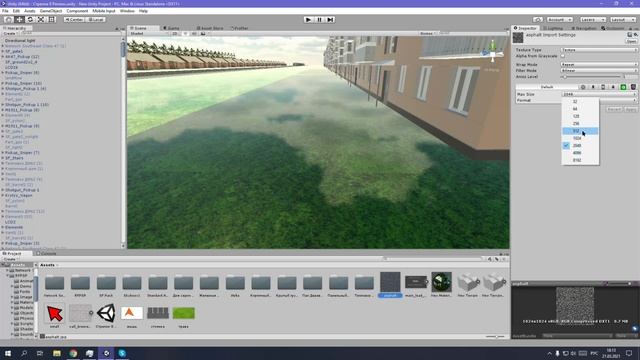Switch to the Game tab
Viewport: 640px width, 360px height.
[x=172, y=28]
